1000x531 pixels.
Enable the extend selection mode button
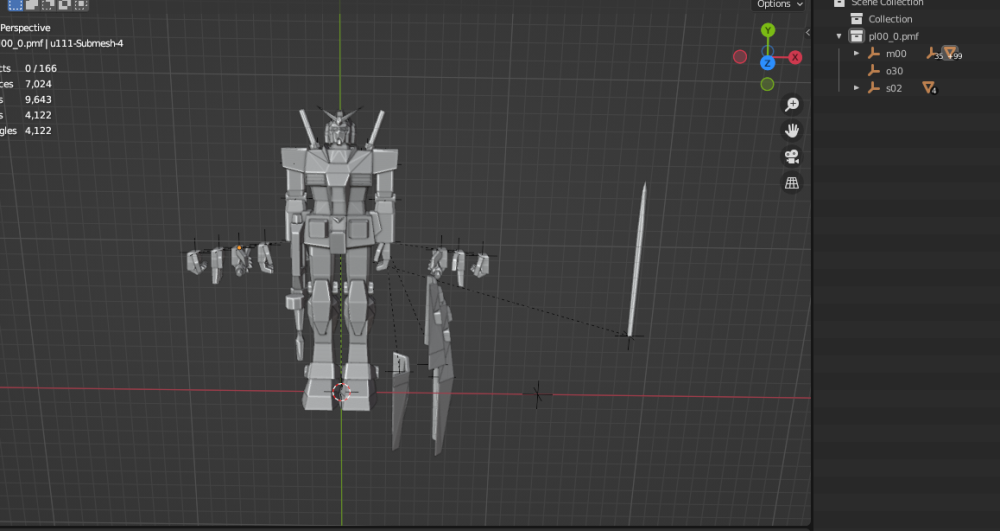point(32,4)
